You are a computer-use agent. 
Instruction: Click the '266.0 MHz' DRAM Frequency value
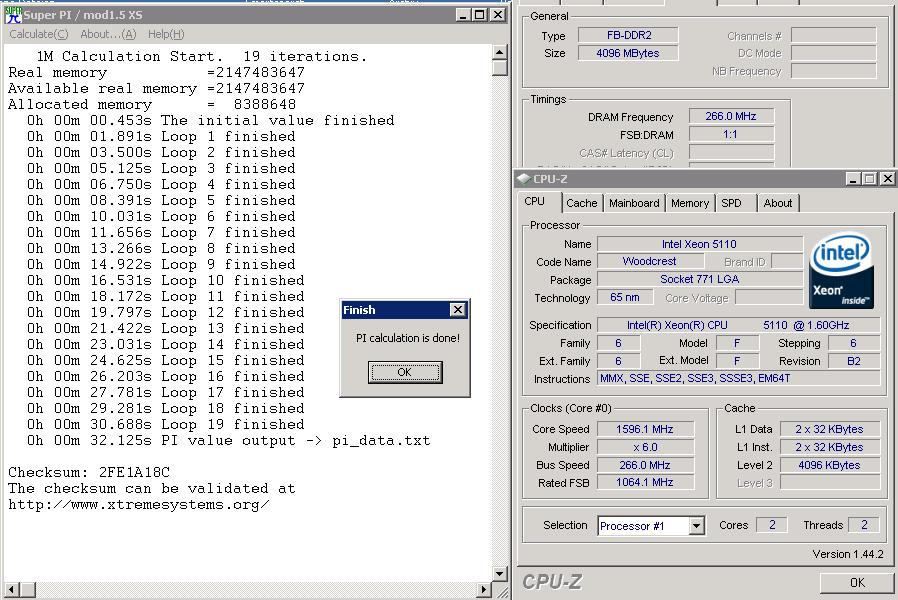(731, 116)
